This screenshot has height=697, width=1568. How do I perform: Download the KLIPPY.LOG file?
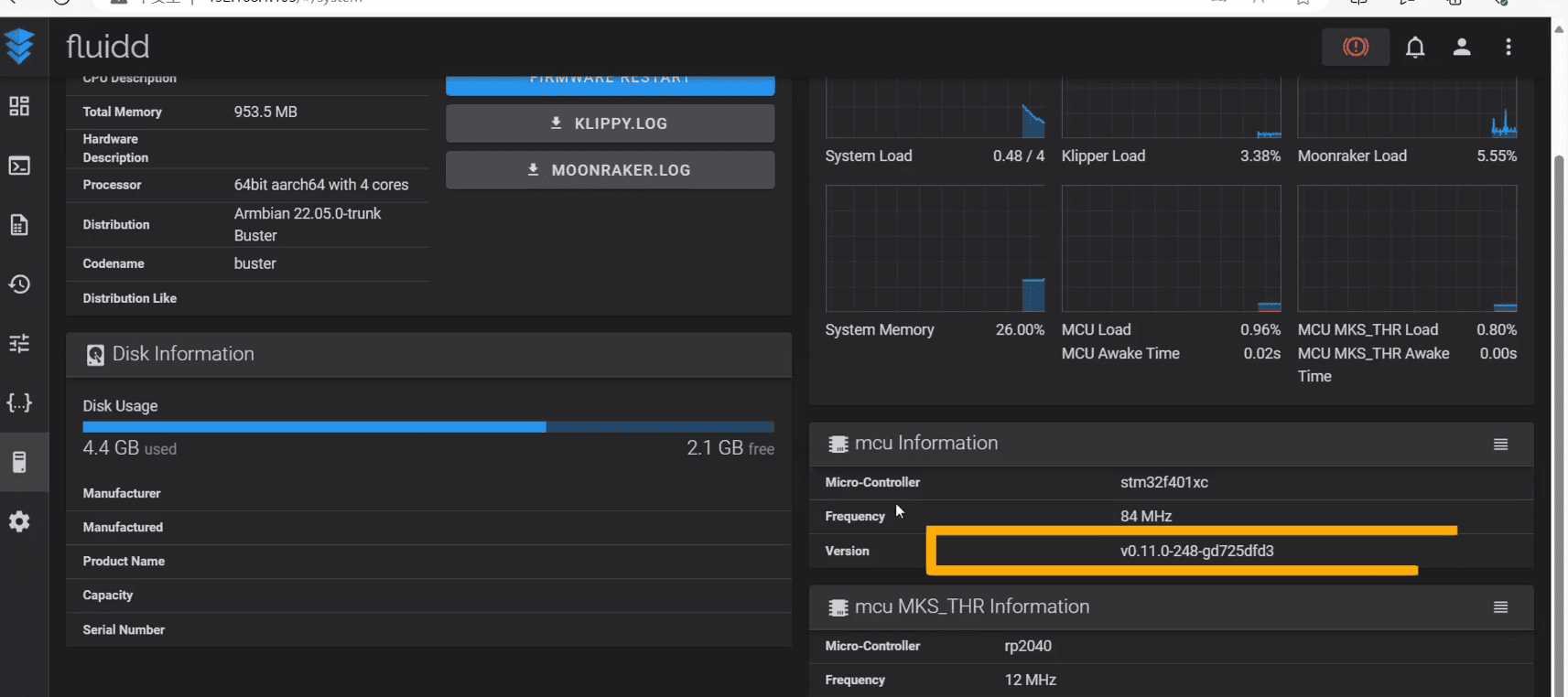(x=610, y=123)
